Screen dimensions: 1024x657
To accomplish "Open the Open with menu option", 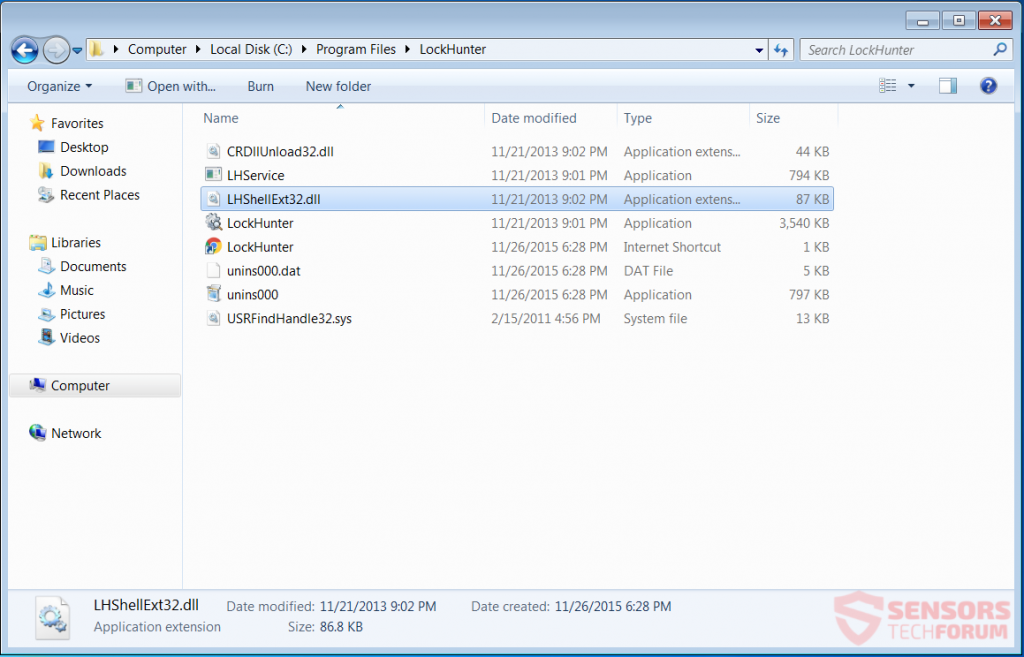I will pos(170,86).
